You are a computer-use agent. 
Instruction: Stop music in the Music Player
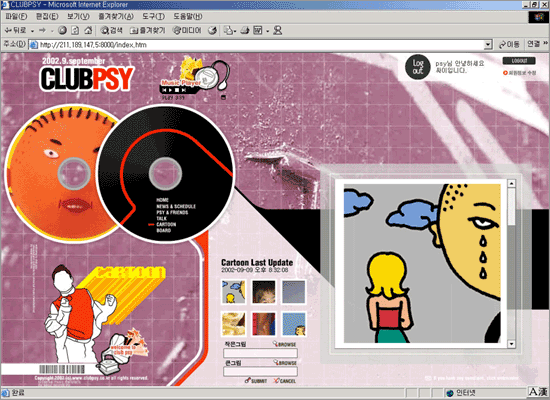coord(177,90)
